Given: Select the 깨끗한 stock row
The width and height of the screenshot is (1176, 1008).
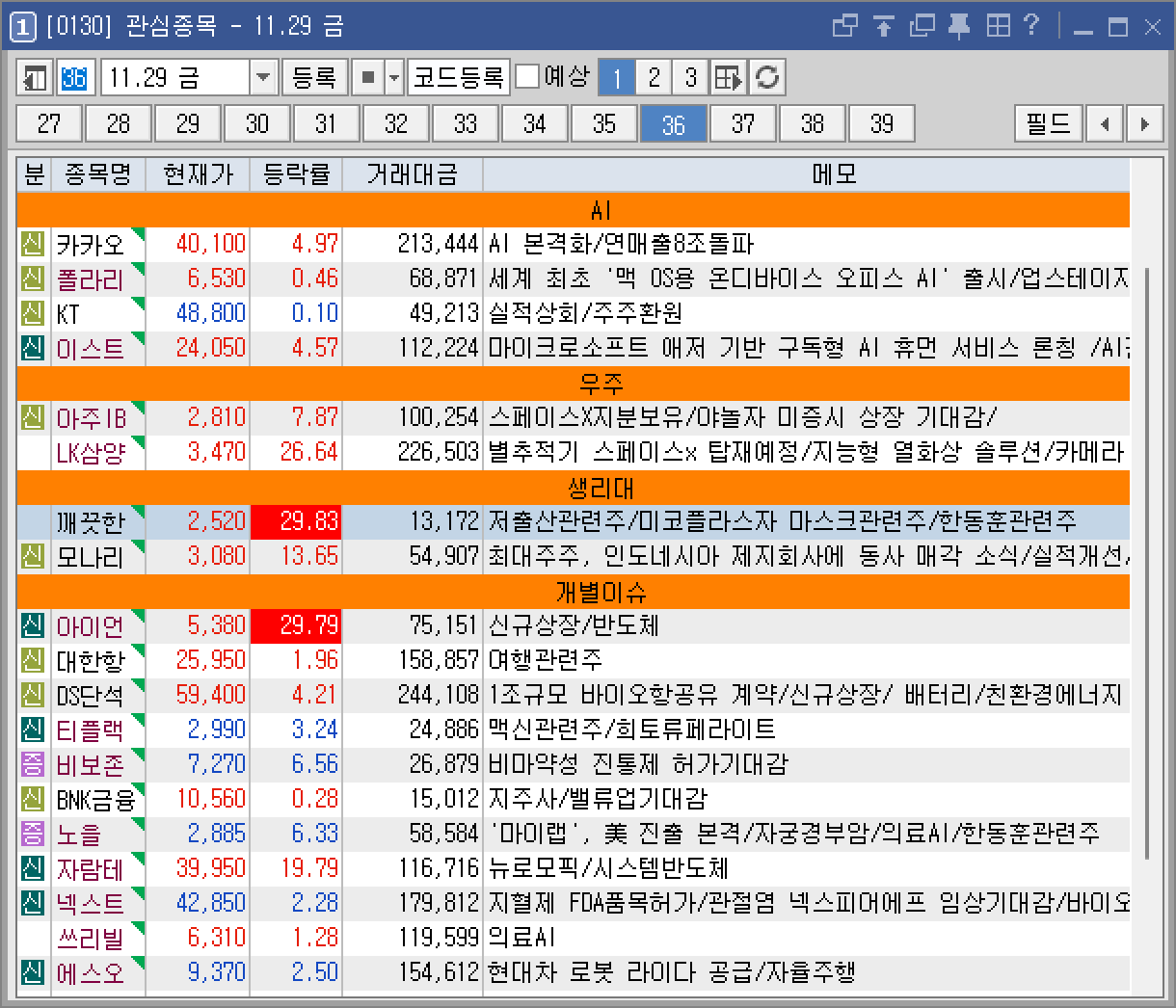Looking at the screenshot, I should coord(574,521).
